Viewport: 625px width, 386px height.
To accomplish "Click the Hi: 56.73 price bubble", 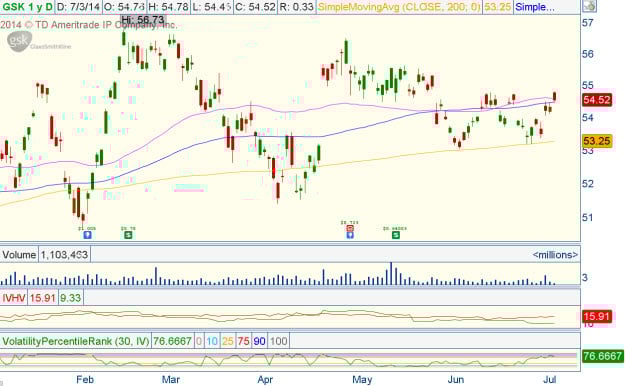I will pyautogui.click(x=142, y=20).
